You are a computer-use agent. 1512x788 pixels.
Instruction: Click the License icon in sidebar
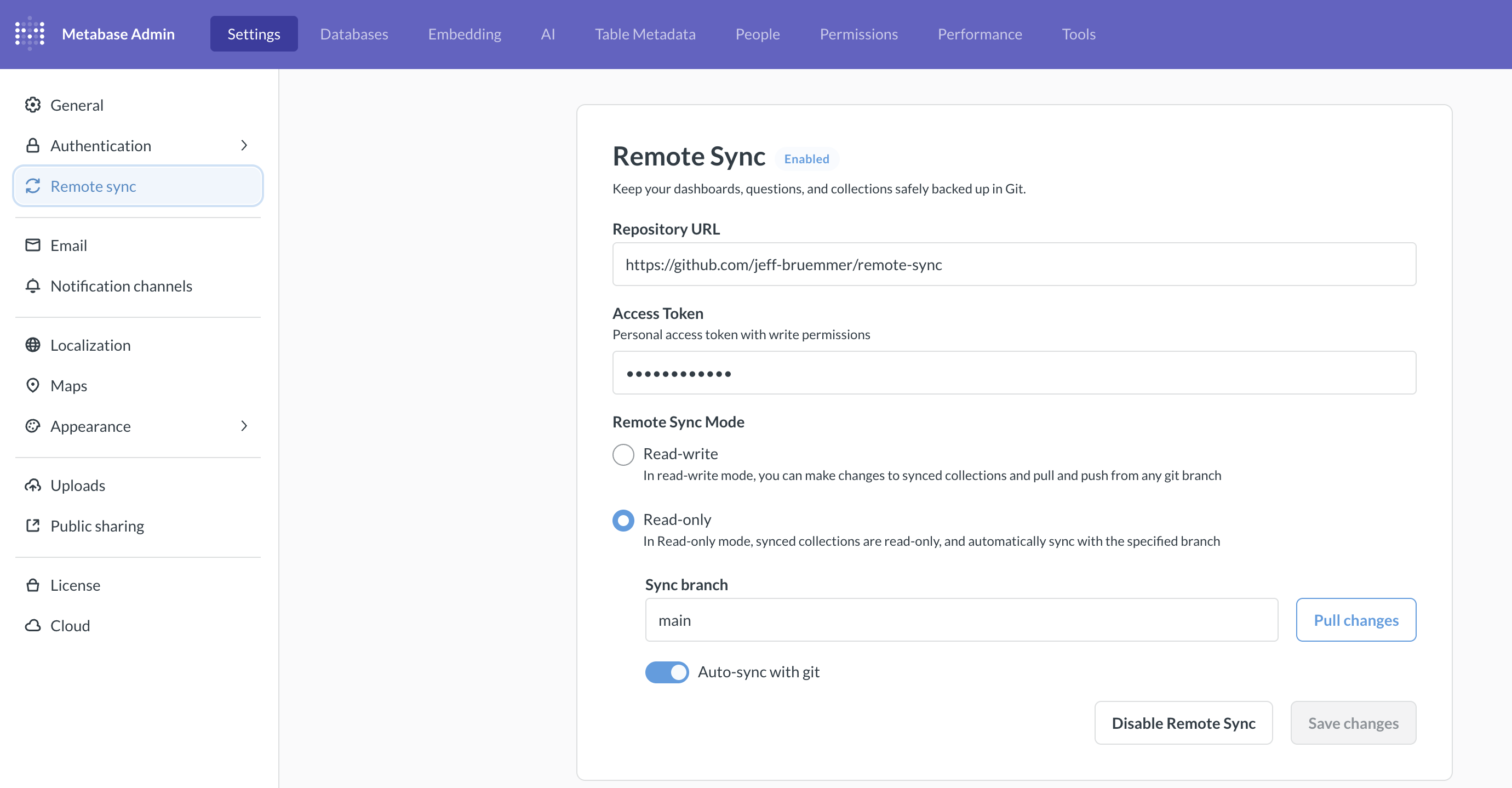33,585
